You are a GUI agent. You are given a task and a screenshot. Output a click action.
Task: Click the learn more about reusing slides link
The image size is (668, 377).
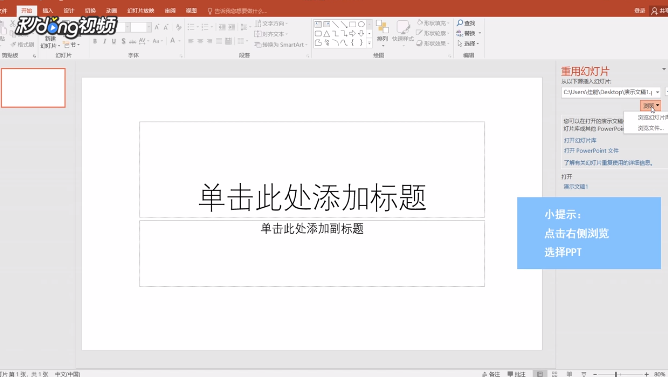[x=608, y=163]
